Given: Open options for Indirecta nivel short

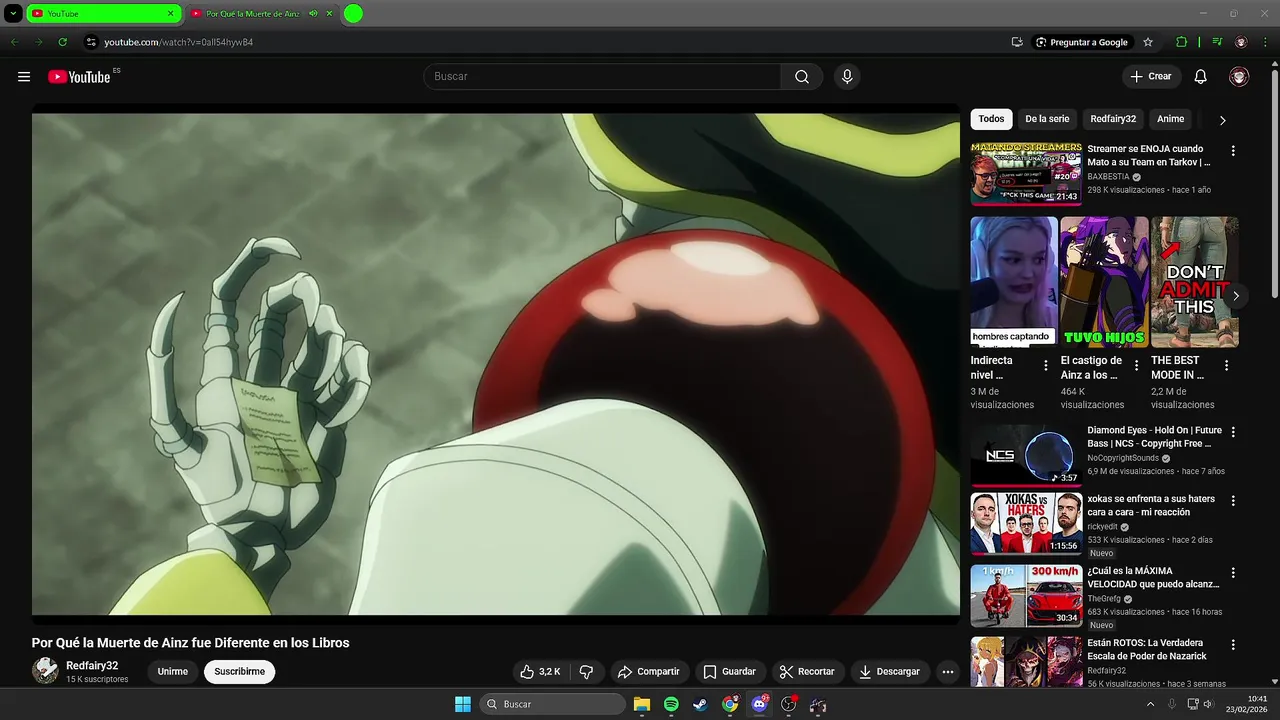Looking at the screenshot, I should (1046, 366).
